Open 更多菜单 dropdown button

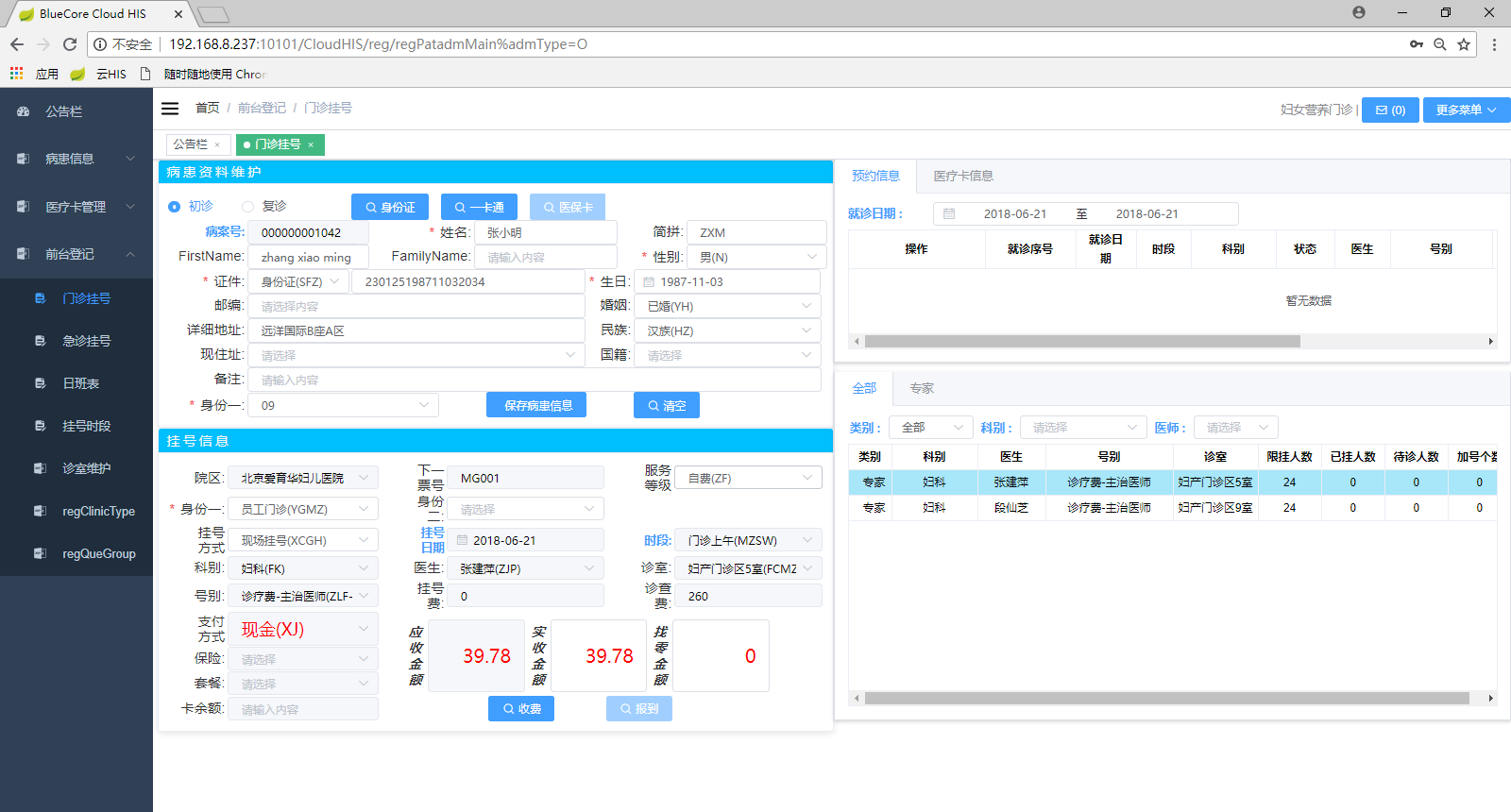[x=1467, y=110]
